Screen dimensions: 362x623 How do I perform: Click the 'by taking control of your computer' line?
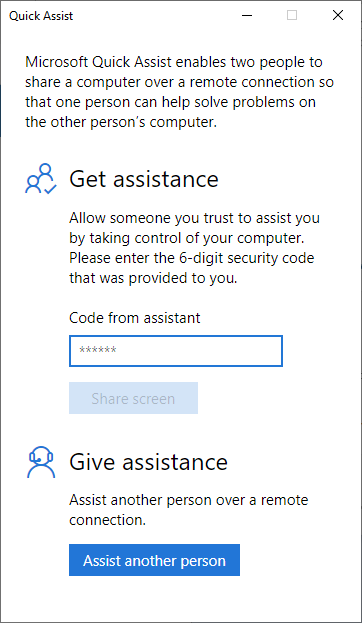[186, 238]
